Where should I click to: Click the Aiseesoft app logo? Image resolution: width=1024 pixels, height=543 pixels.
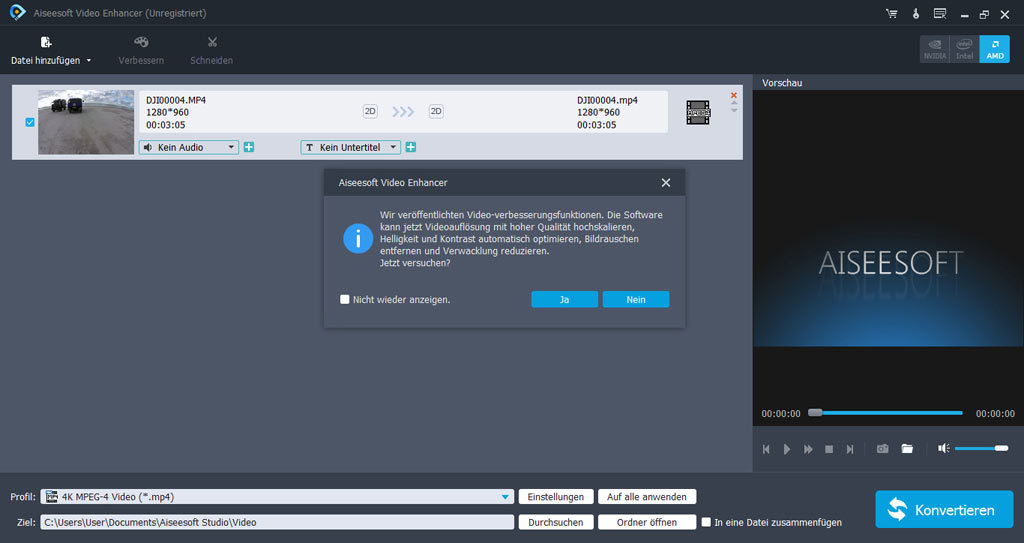[18, 12]
